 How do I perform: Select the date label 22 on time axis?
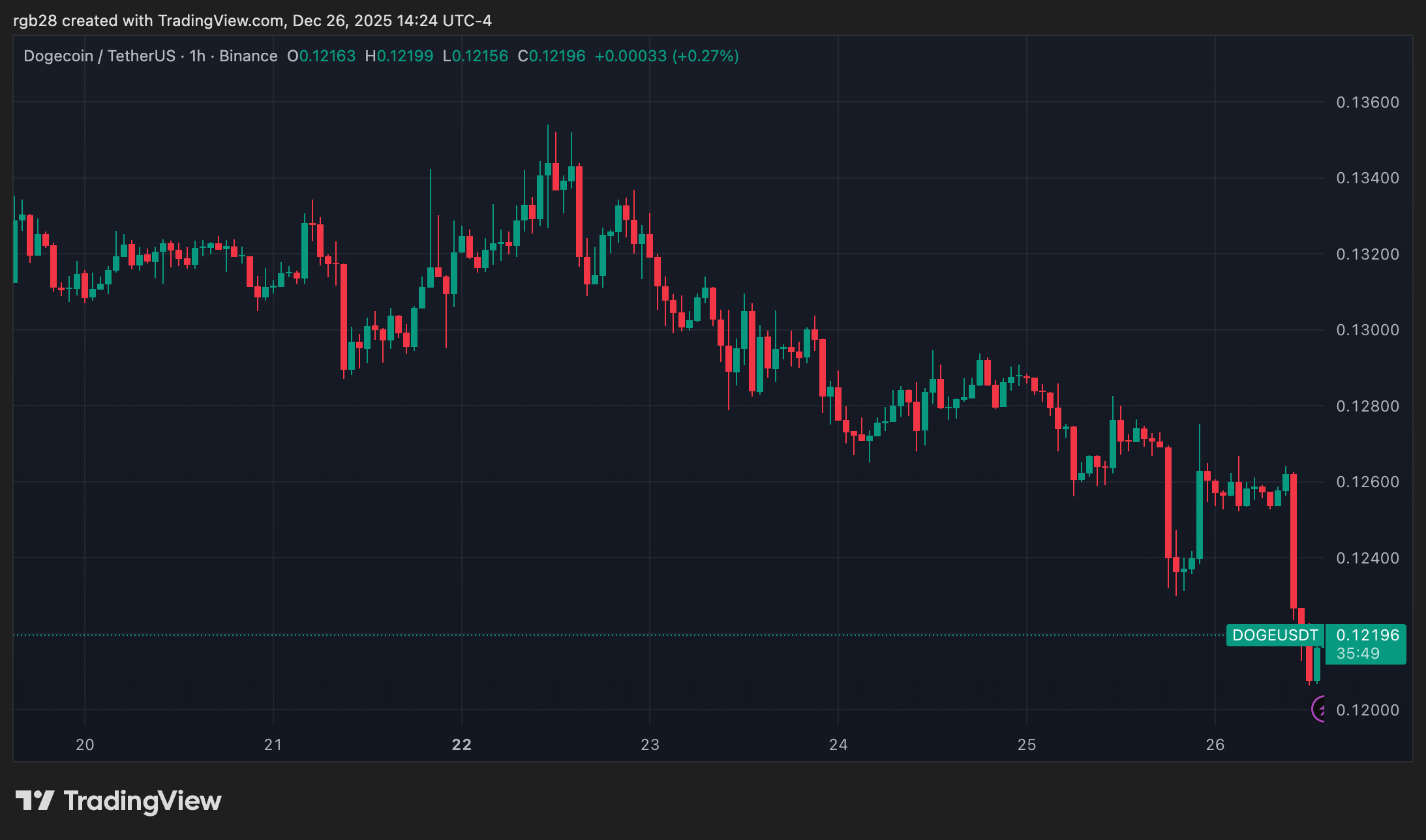(x=462, y=743)
